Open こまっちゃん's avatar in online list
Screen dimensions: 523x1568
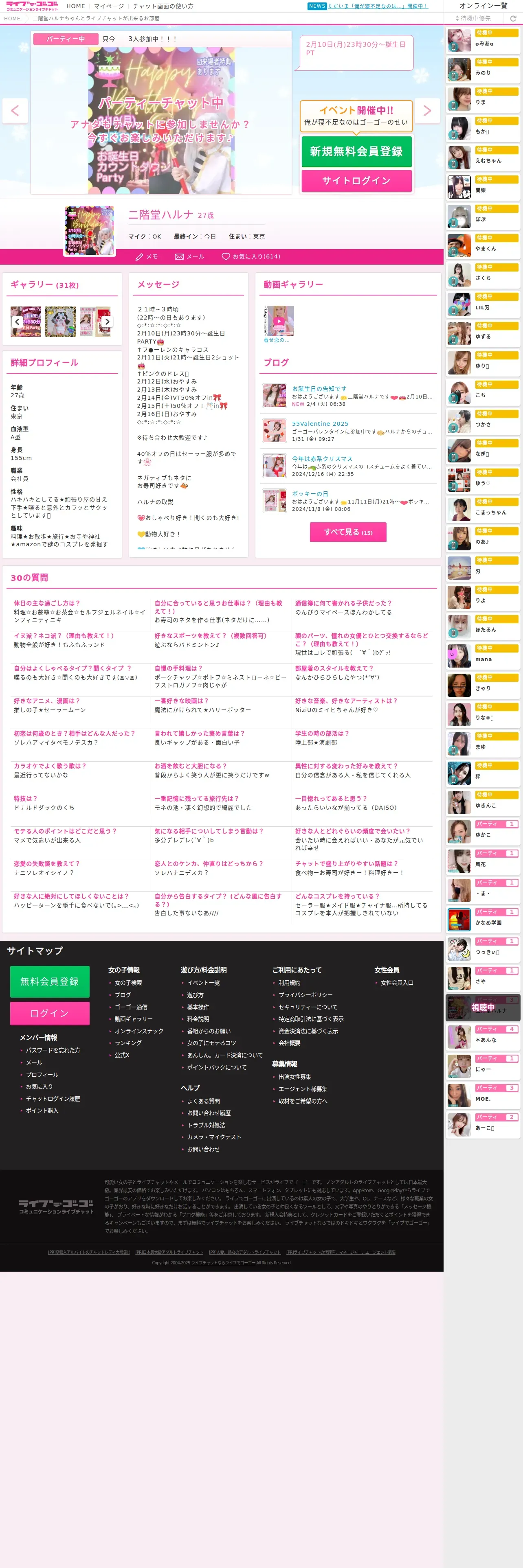pos(459,510)
